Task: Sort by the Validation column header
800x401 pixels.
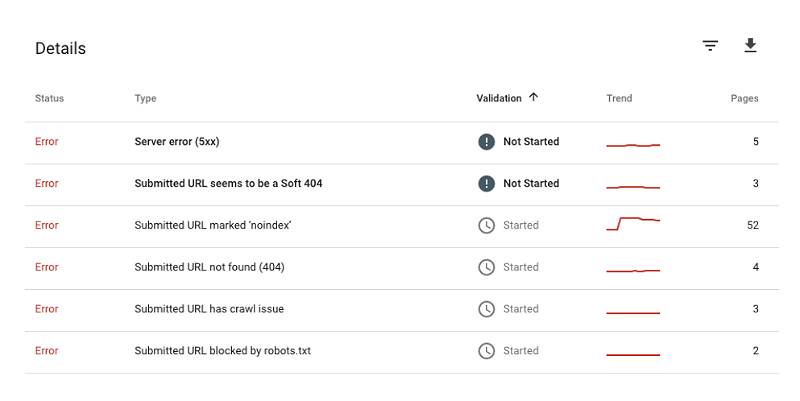Action: pos(499,98)
